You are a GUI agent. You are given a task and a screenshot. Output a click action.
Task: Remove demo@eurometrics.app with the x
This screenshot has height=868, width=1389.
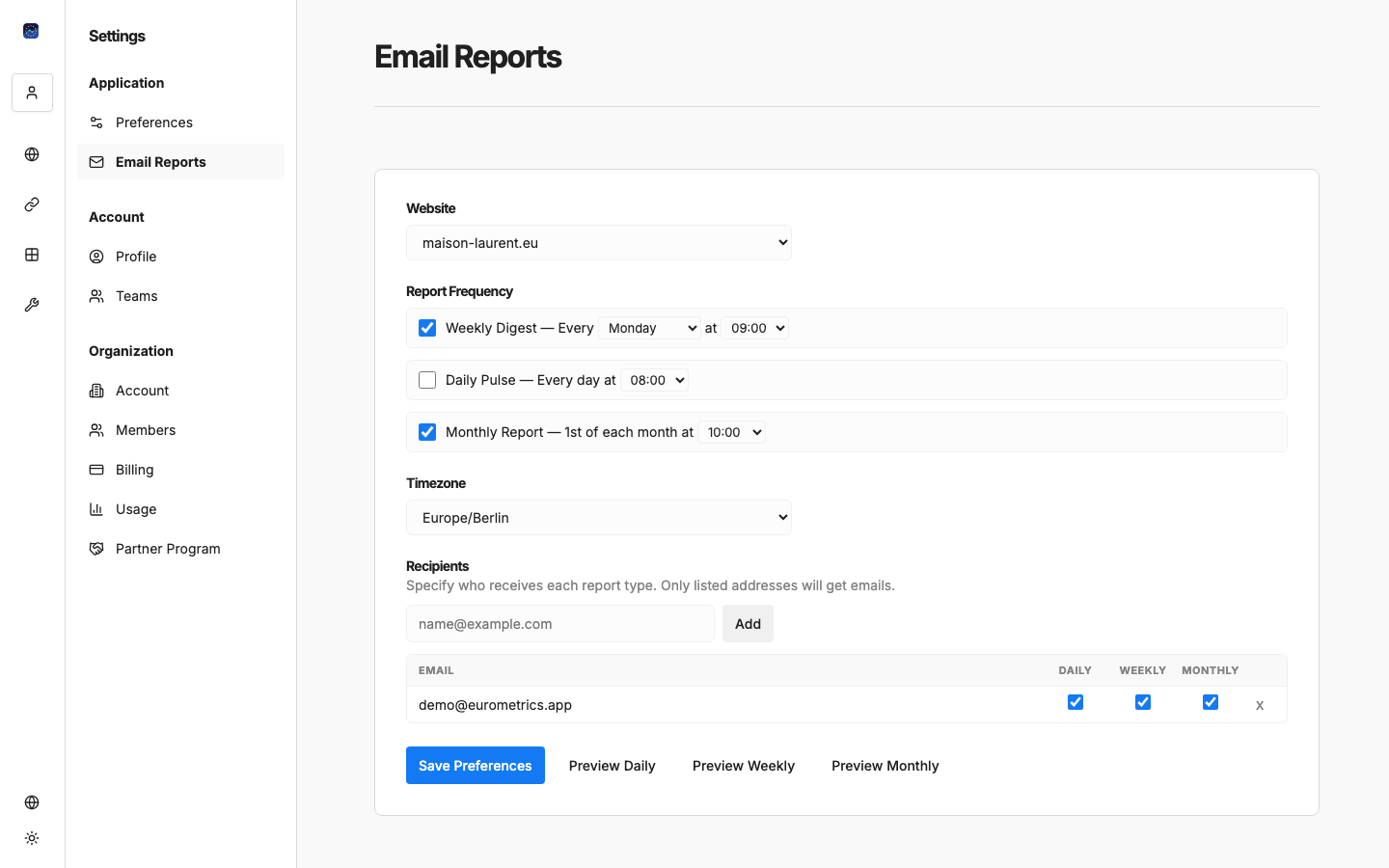pyautogui.click(x=1260, y=705)
